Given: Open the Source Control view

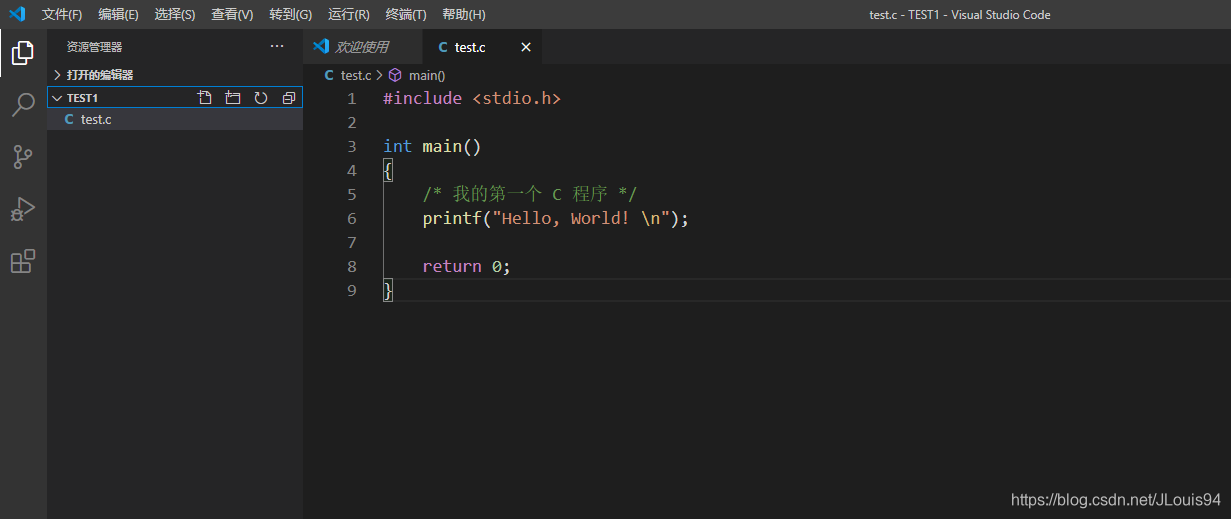Looking at the screenshot, I should [22, 157].
